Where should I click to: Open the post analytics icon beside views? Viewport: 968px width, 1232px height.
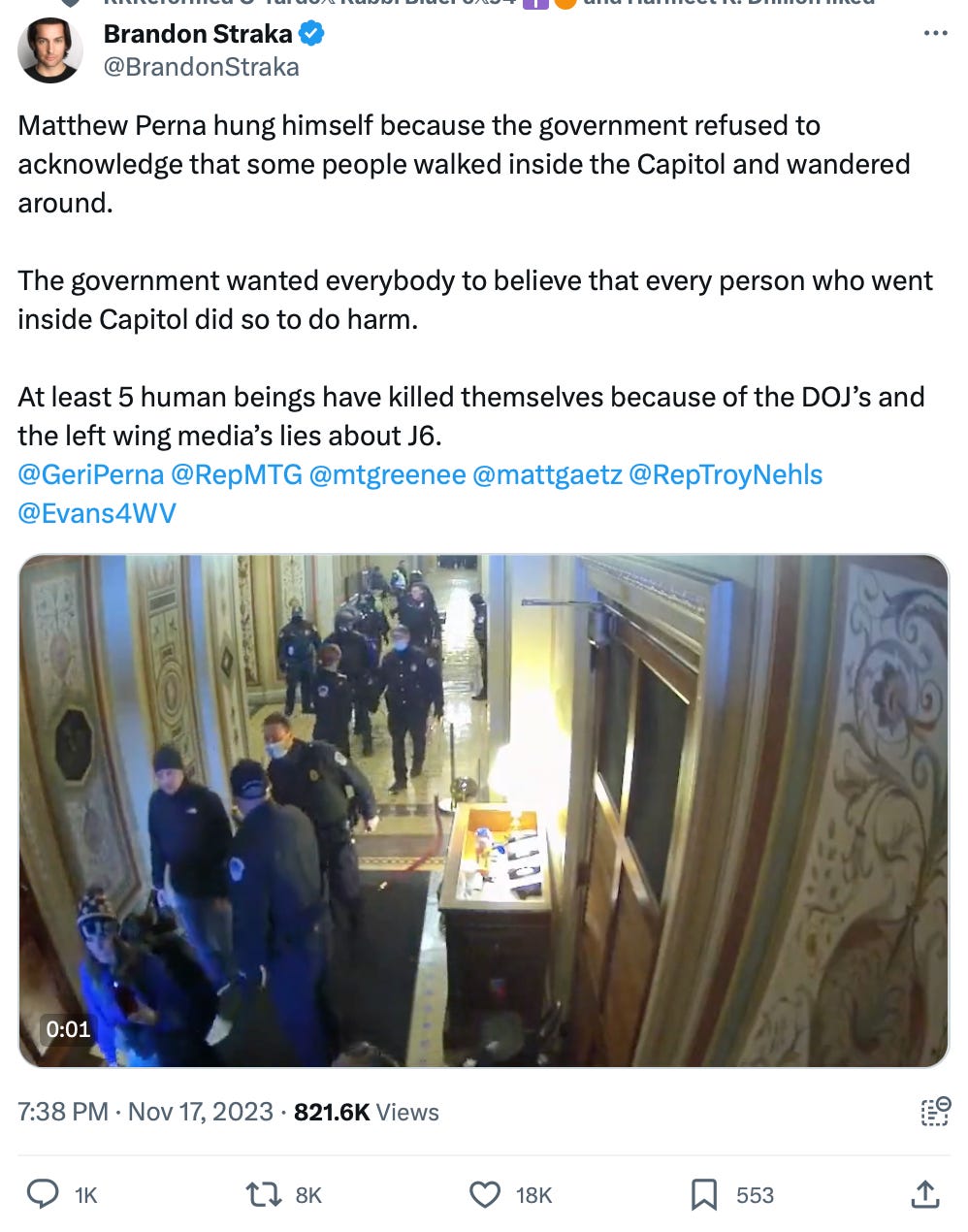pyautogui.click(x=935, y=1112)
